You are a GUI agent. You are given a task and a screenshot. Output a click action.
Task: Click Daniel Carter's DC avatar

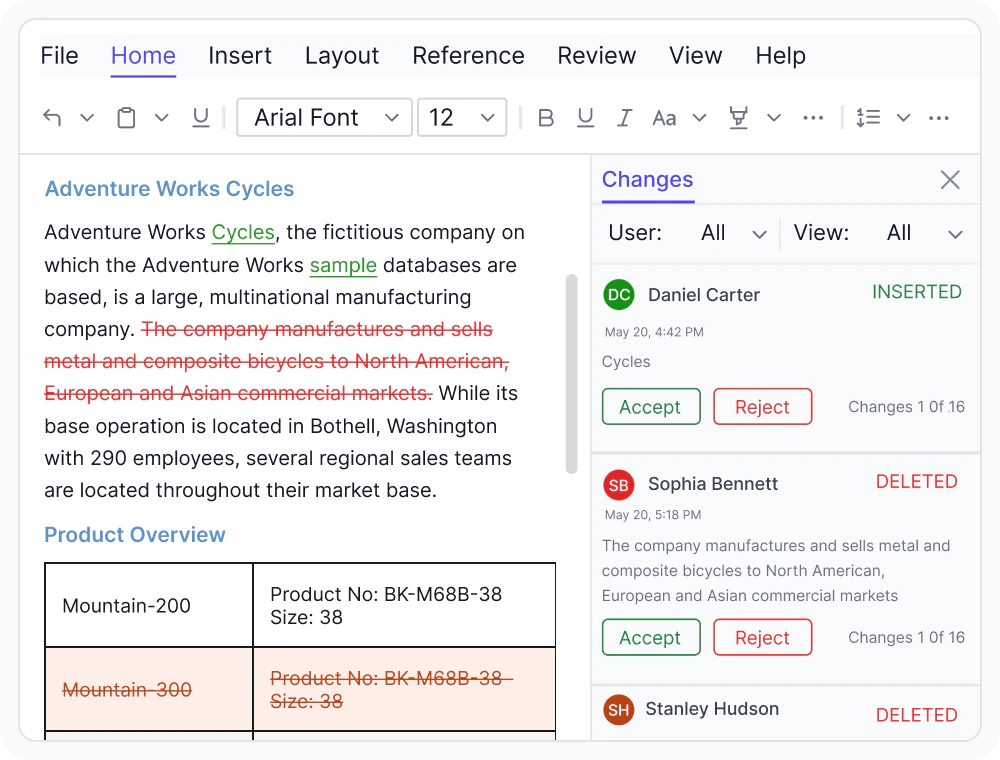pos(619,295)
